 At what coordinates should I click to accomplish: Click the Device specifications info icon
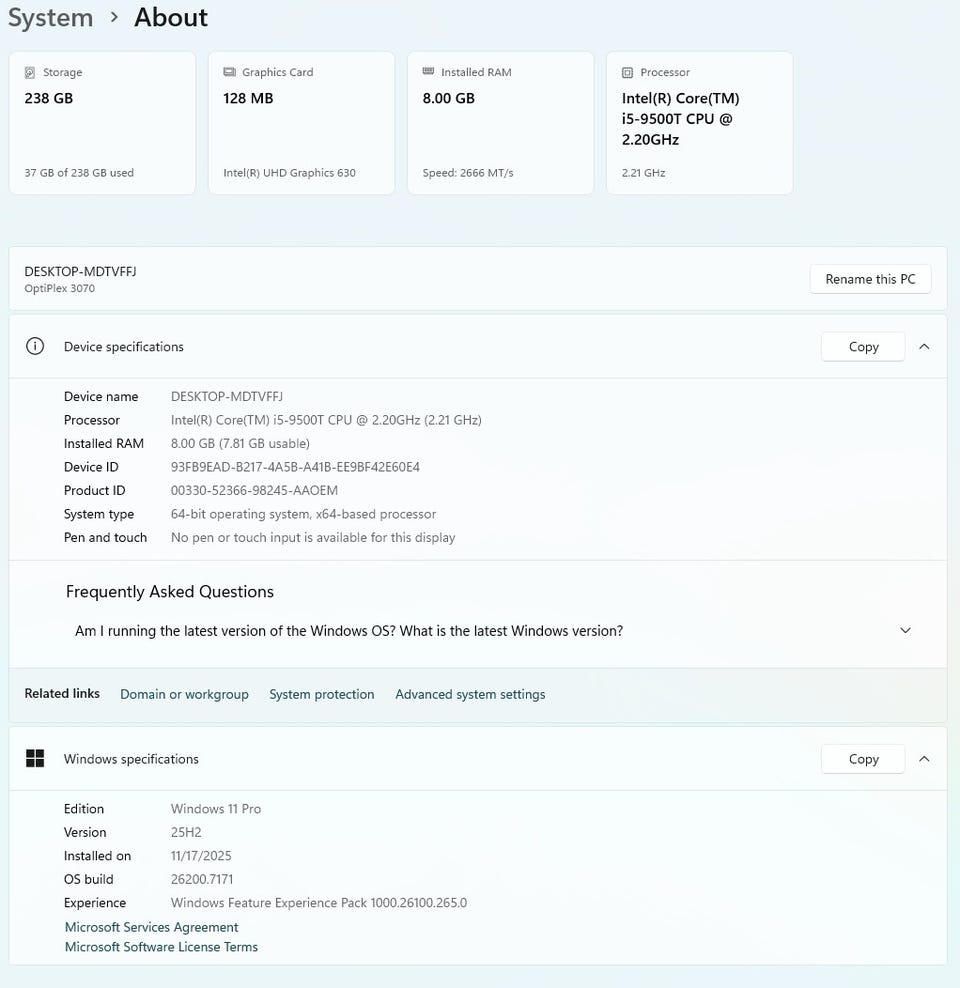tap(35, 347)
